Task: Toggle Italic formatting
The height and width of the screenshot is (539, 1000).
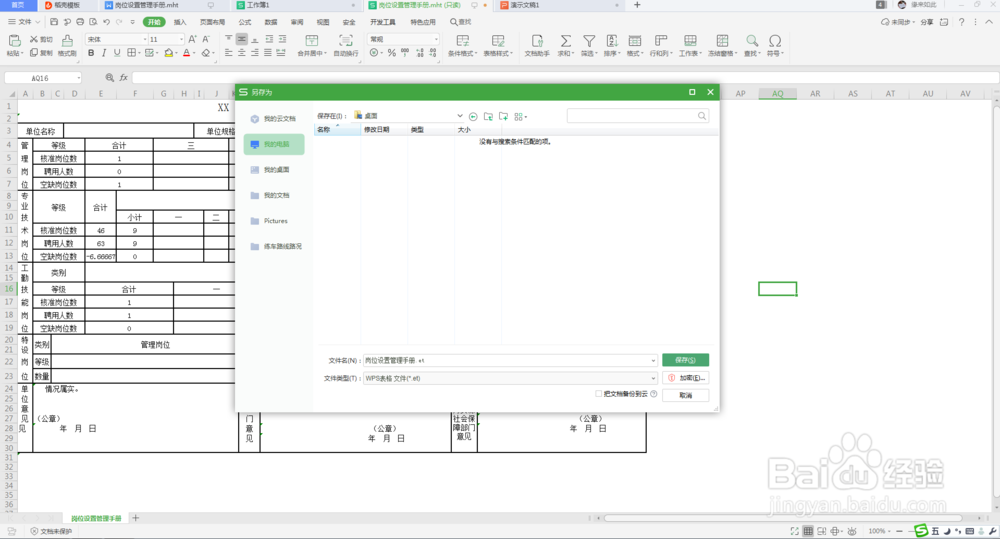Action: (104, 53)
